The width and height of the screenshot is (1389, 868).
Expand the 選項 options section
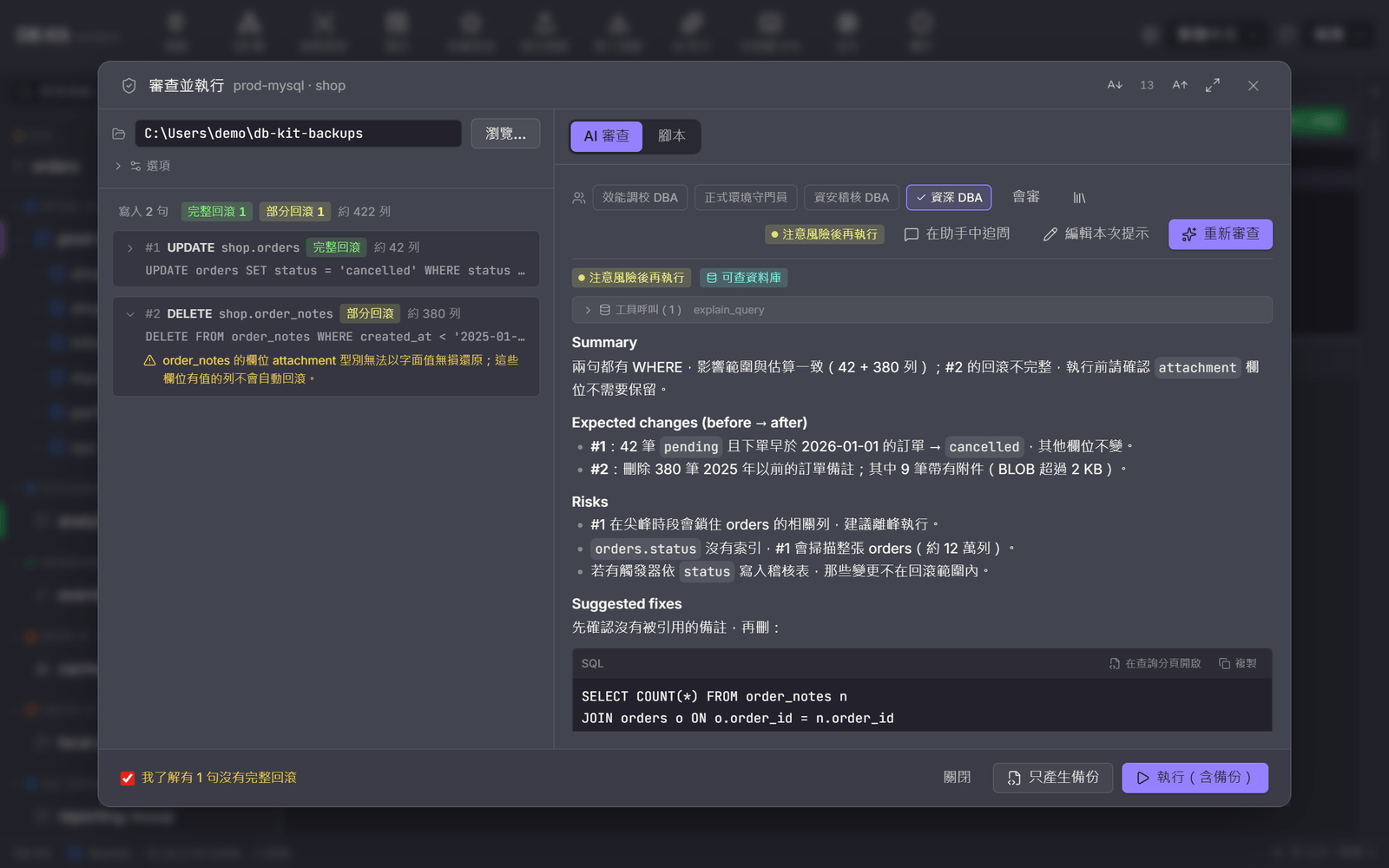click(143, 166)
